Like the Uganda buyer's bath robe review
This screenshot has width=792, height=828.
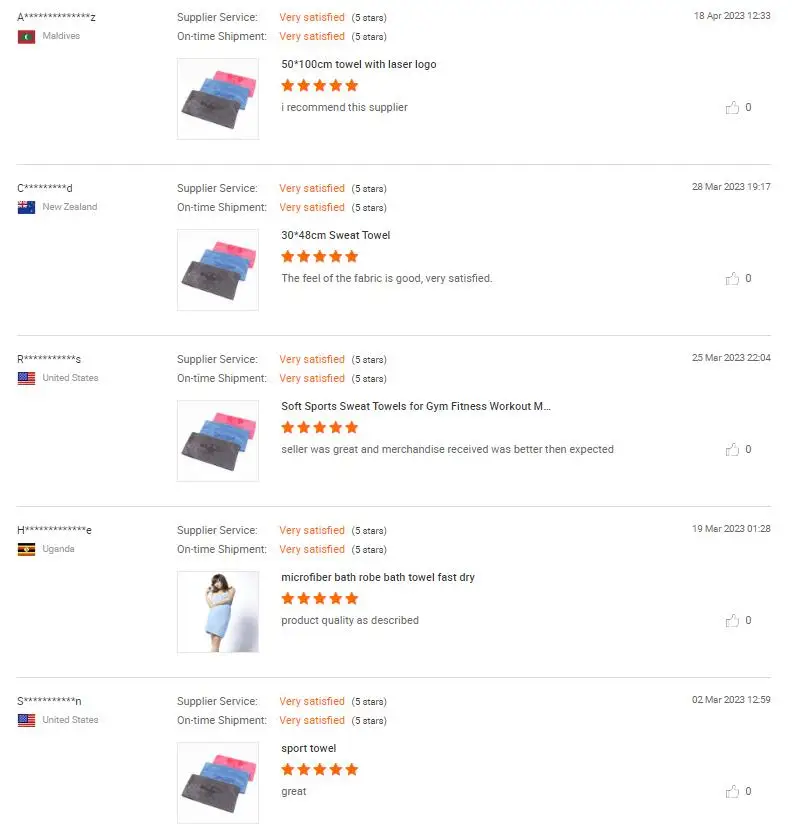(x=732, y=621)
